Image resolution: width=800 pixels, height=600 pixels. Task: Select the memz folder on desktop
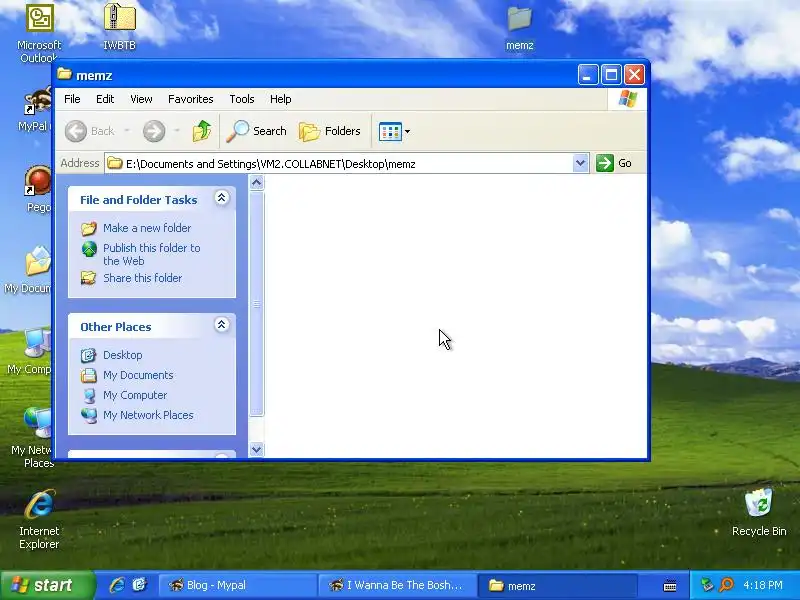(x=519, y=28)
